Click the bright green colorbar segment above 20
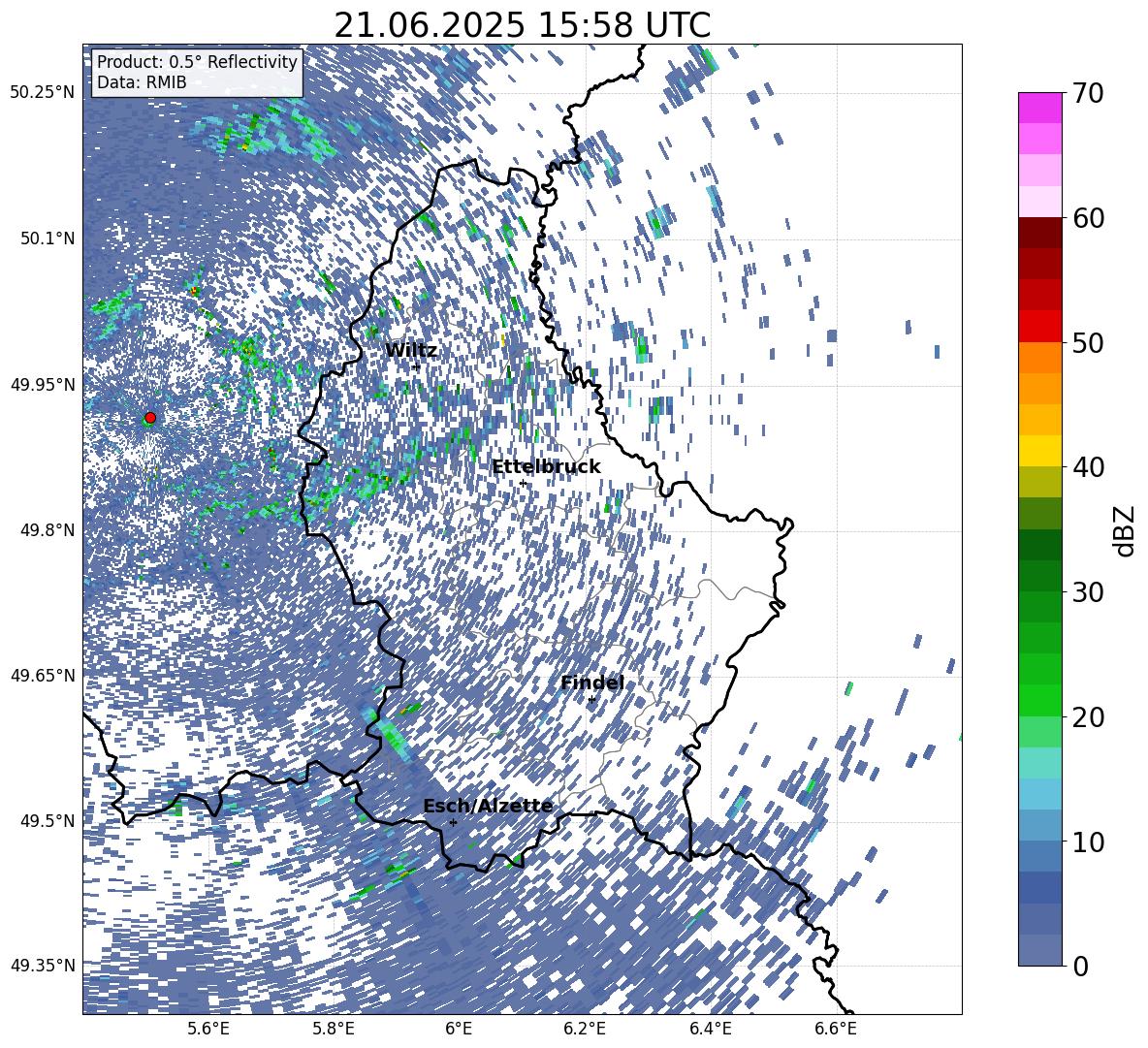The image size is (1148, 1048). pos(1039,700)
